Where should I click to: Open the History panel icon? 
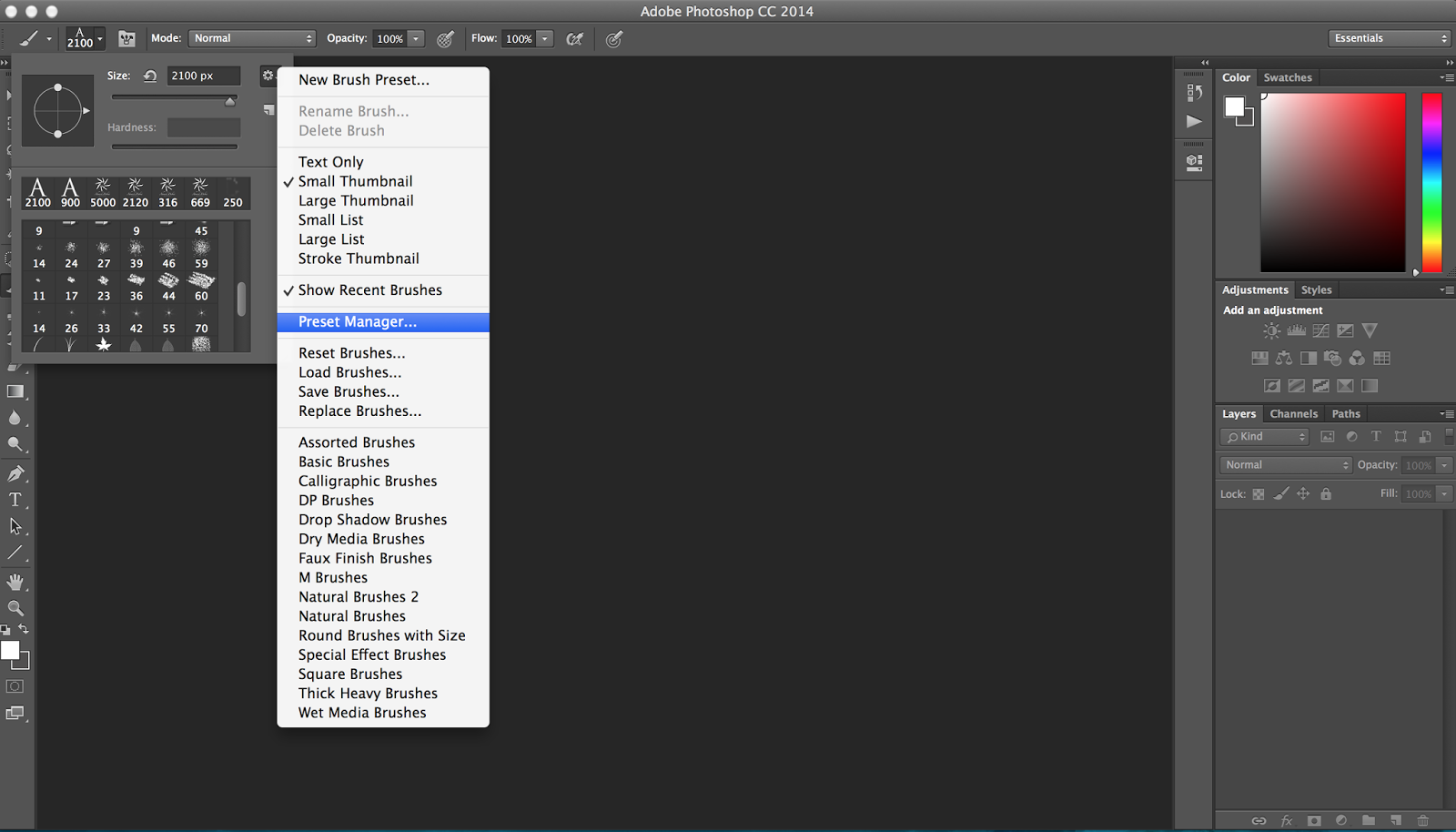[x=1195, y=93]
